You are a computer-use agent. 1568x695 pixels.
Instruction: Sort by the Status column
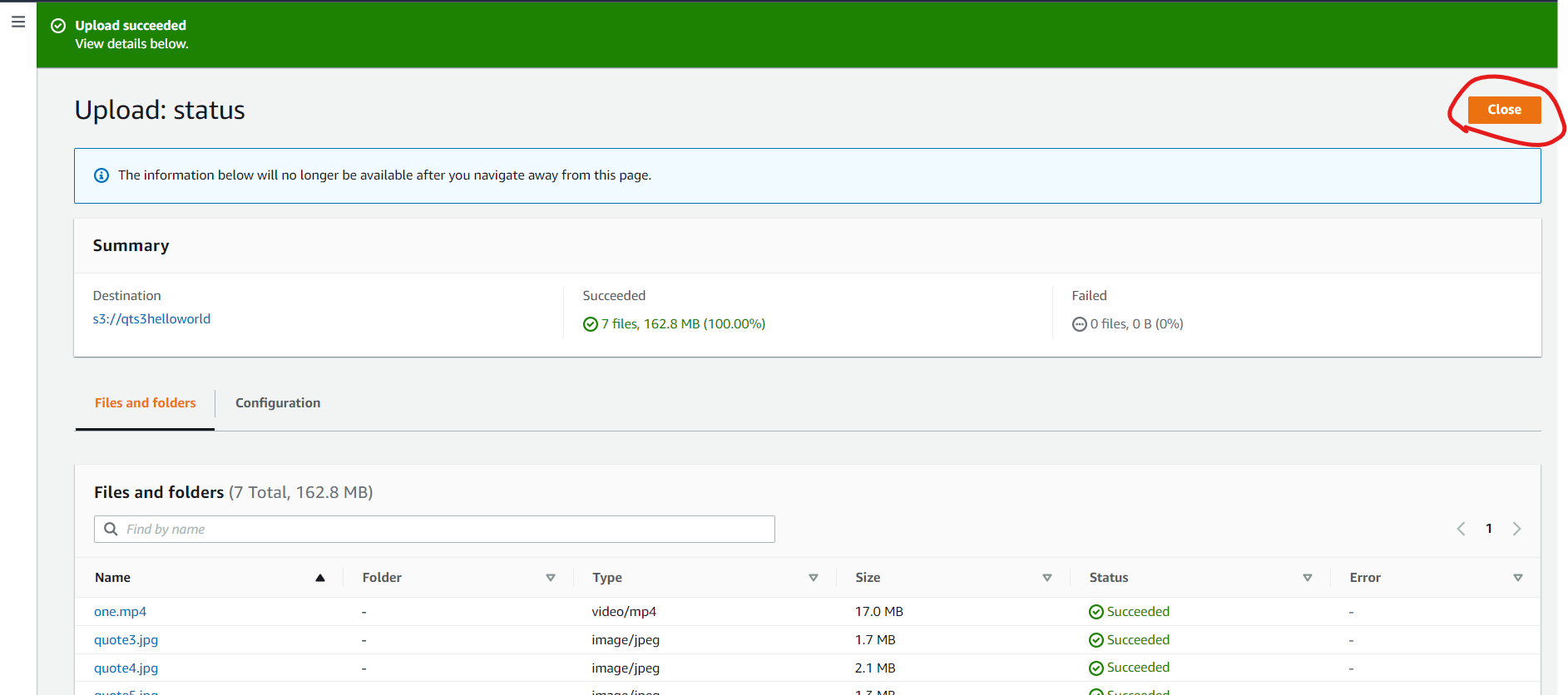coord(1308,578)
